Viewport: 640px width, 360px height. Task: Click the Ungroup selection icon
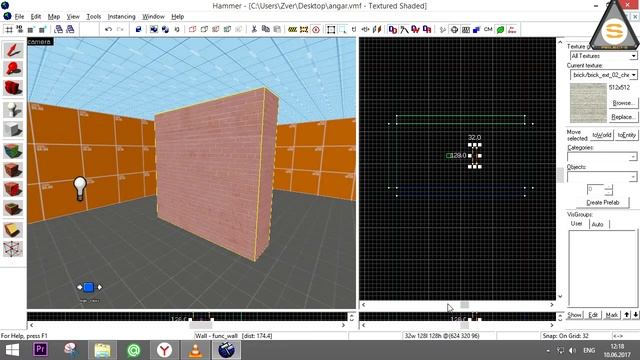(165, 29)
